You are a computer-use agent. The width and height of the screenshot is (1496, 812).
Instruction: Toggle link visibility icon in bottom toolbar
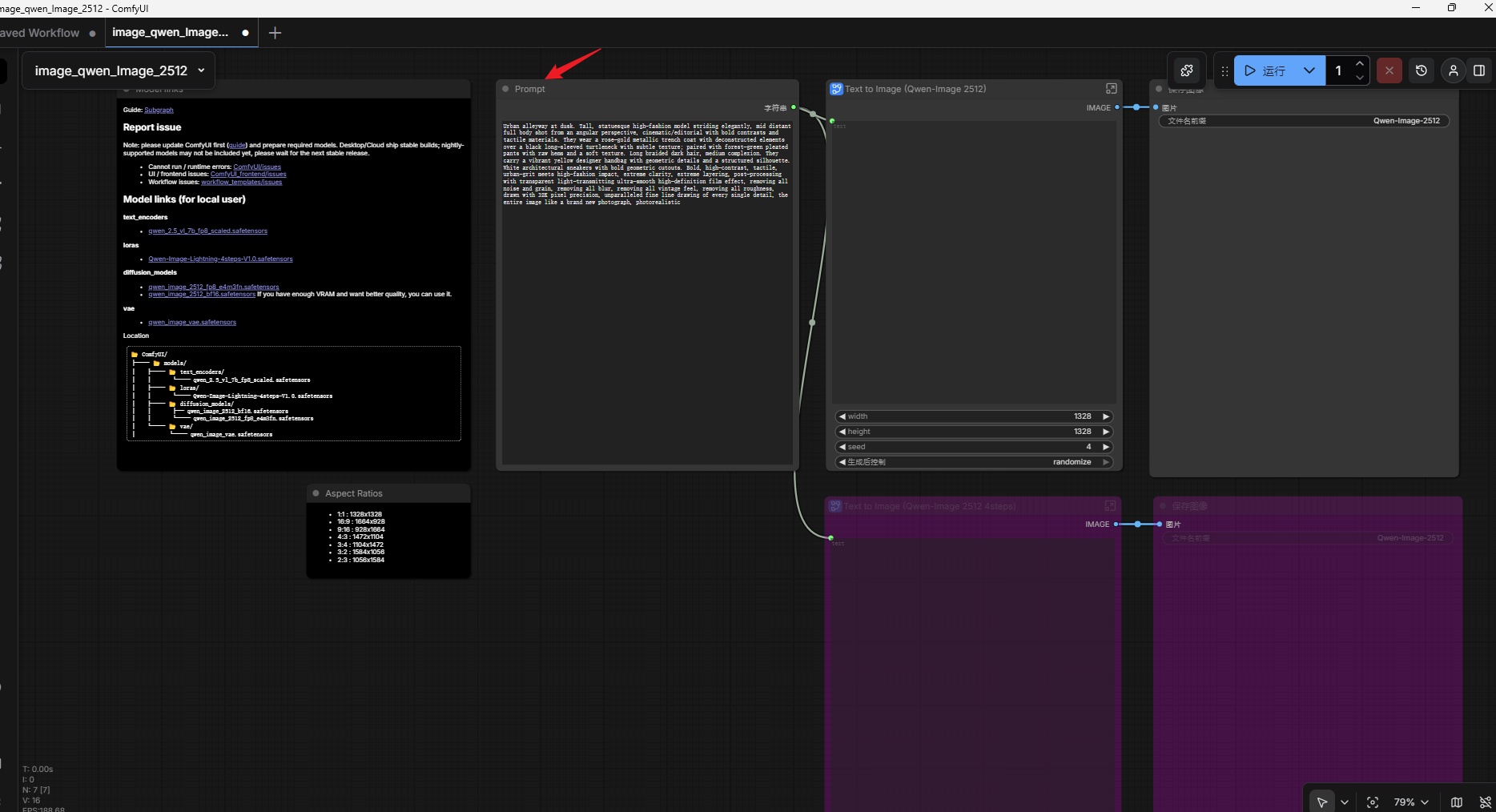pyautogui.click(x=1485, y=802)
